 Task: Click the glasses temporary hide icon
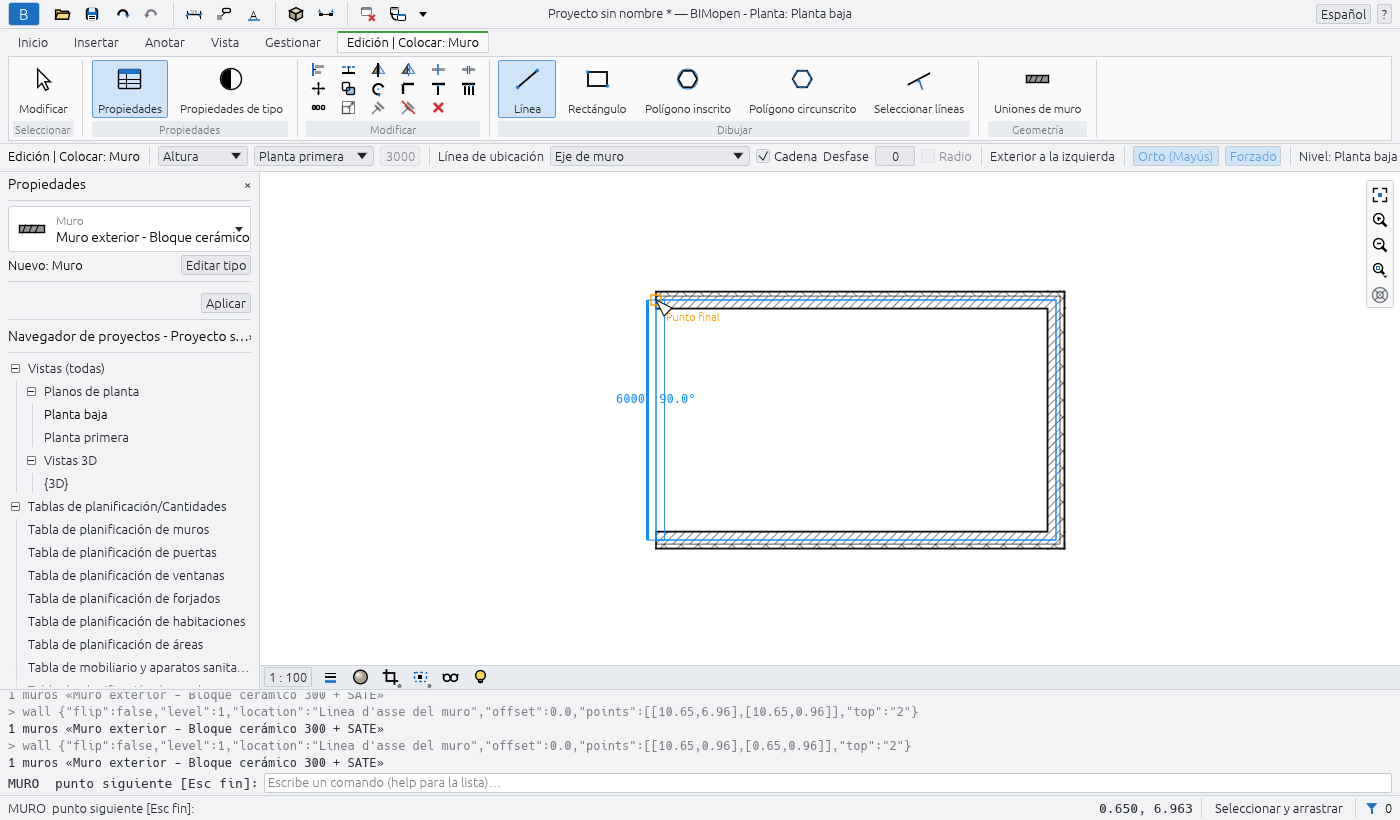450,677
